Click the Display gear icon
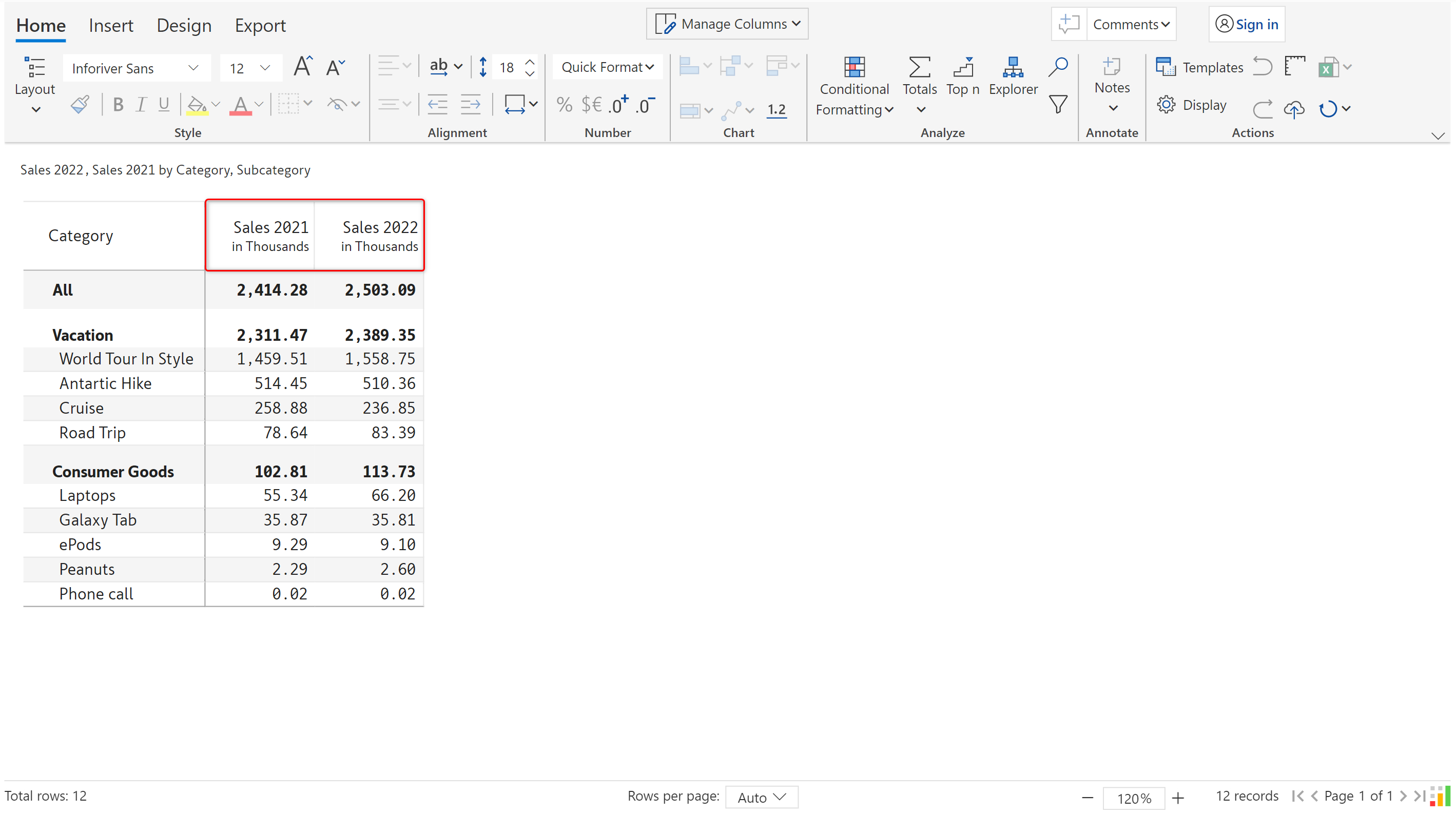The width and height of the screenshot is (1456, 815). [1166, 105]
